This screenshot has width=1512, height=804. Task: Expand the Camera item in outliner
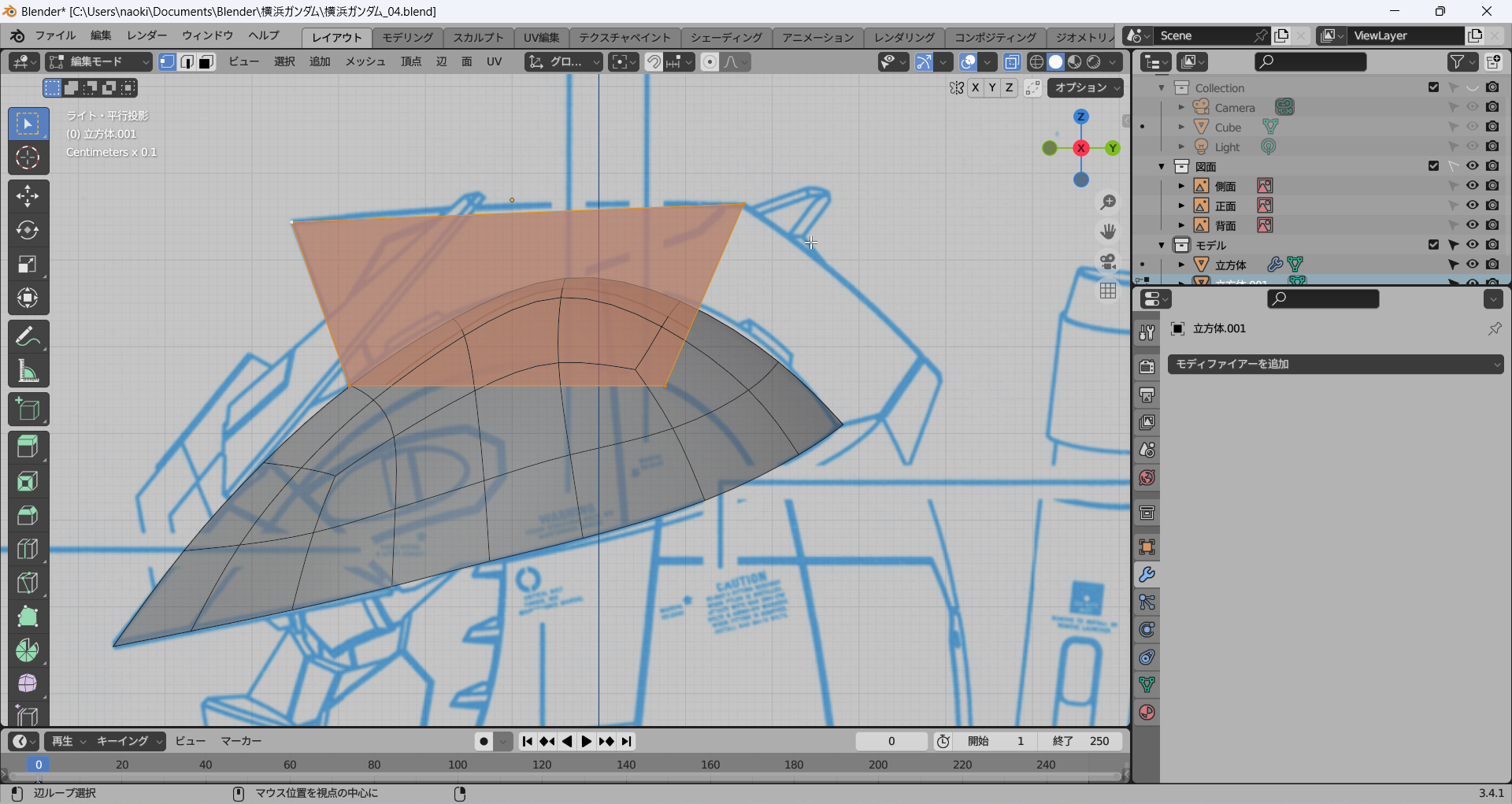pos(1181,107)
